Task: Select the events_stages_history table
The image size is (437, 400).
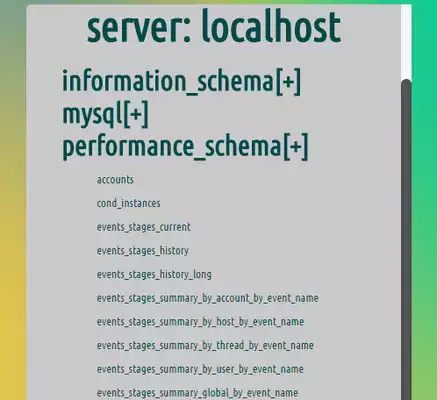Action: click(143, 251)
